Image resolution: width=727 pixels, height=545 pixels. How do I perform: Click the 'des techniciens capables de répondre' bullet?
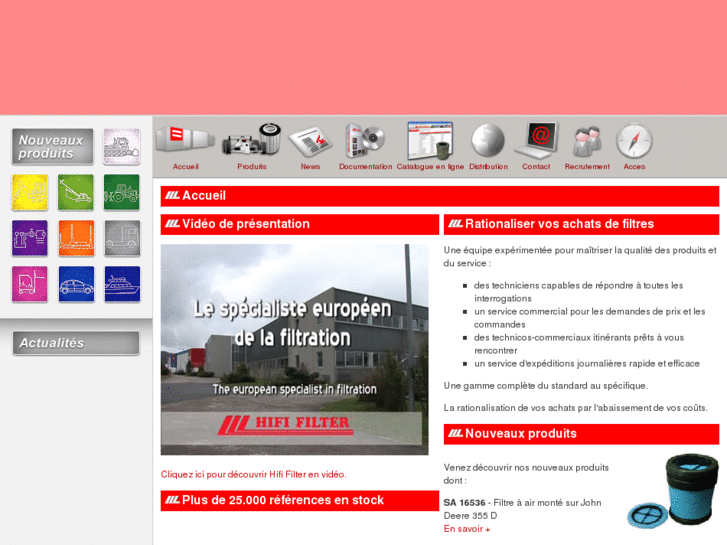pyautogui.click(x=579, y=292)
